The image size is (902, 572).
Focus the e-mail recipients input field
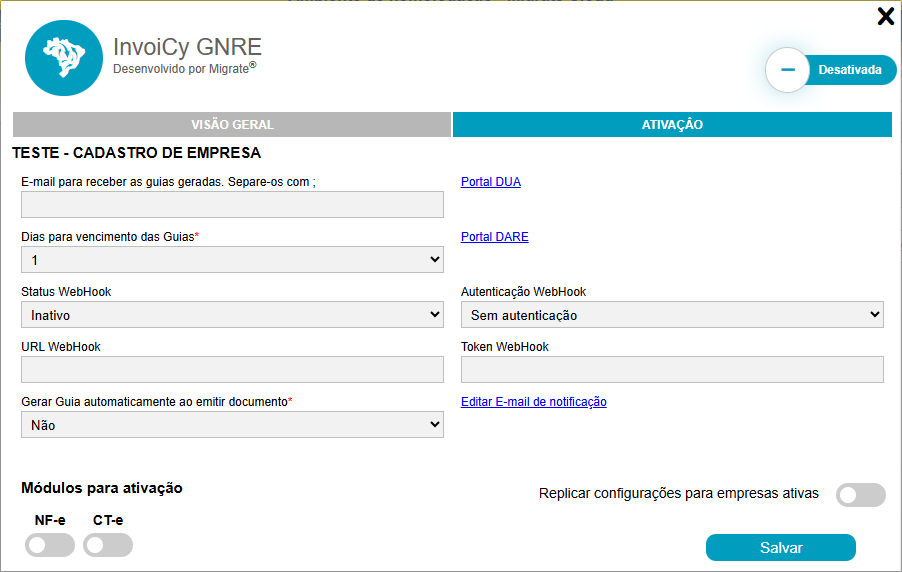click(x=232, y=205)
